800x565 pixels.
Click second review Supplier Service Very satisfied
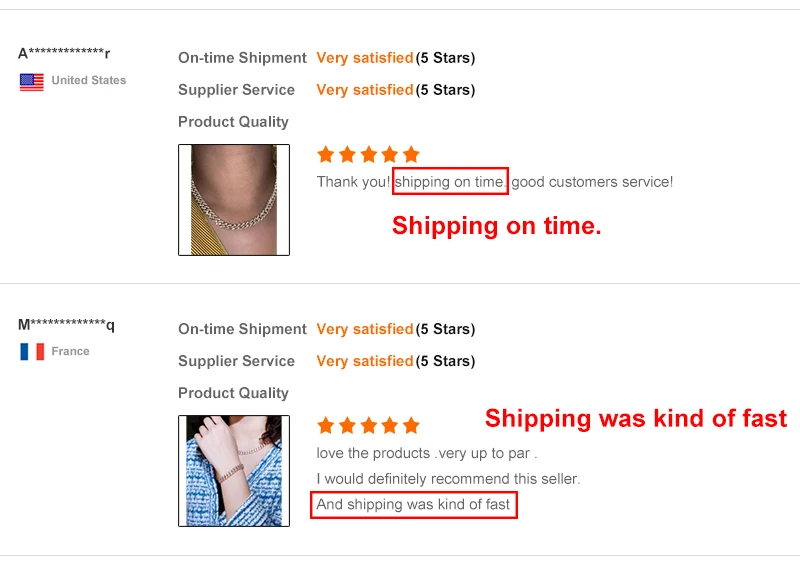coord(364,361)
